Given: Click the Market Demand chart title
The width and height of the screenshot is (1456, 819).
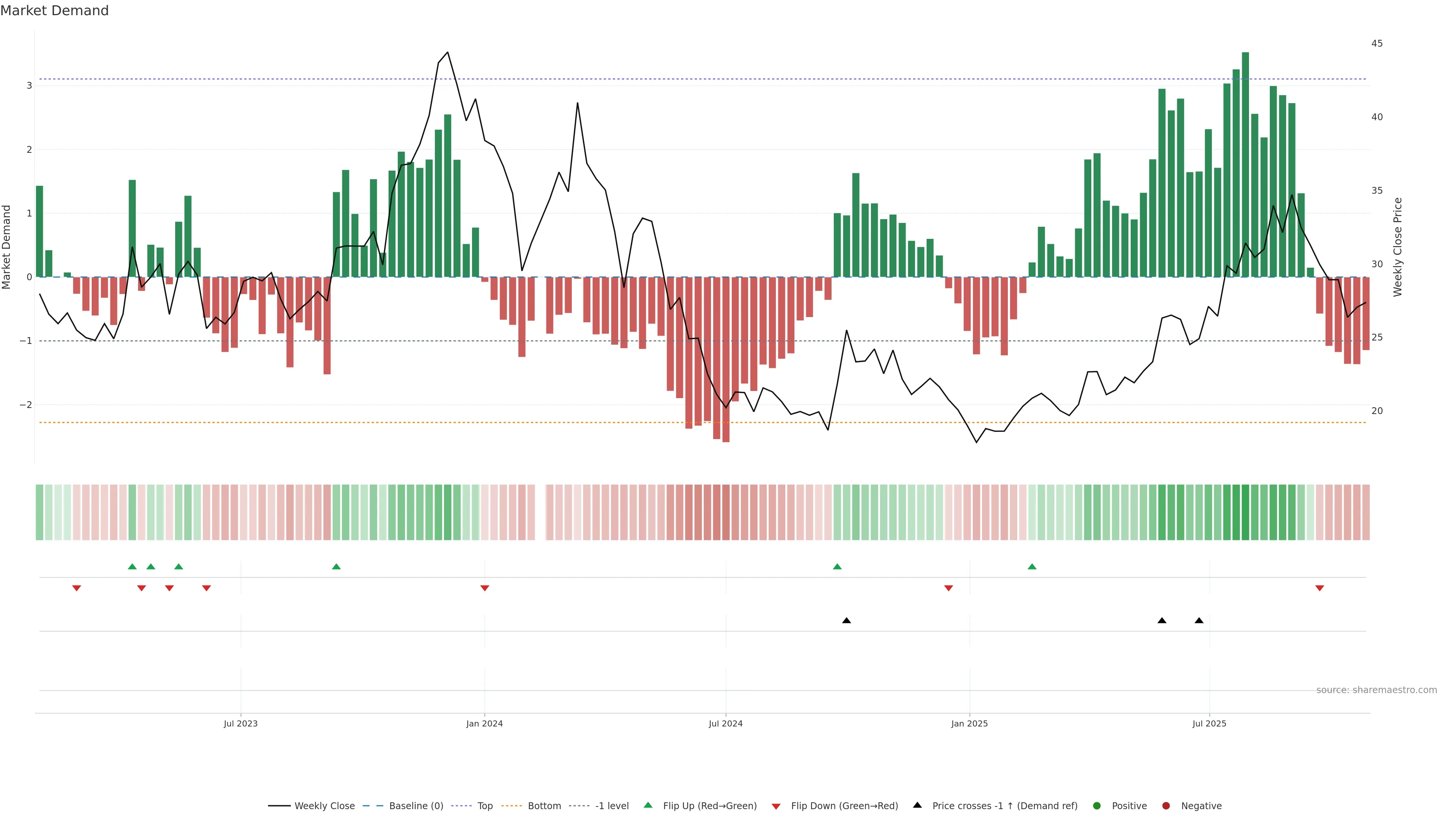Looking at the screenshot, I should [54, 11].
